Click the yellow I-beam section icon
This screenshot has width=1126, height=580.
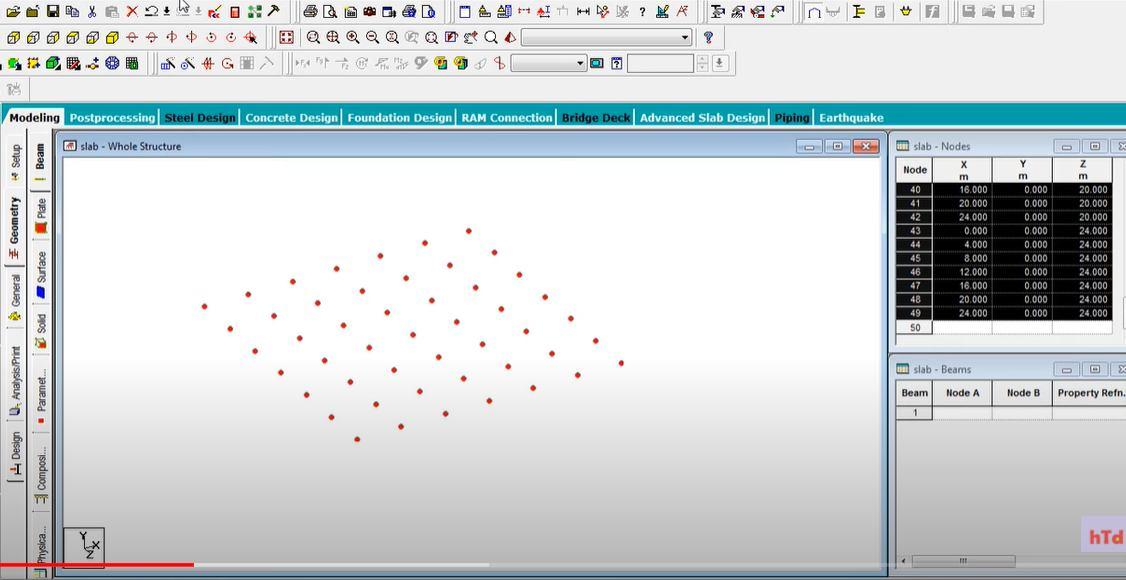click(x=857, y=11)
